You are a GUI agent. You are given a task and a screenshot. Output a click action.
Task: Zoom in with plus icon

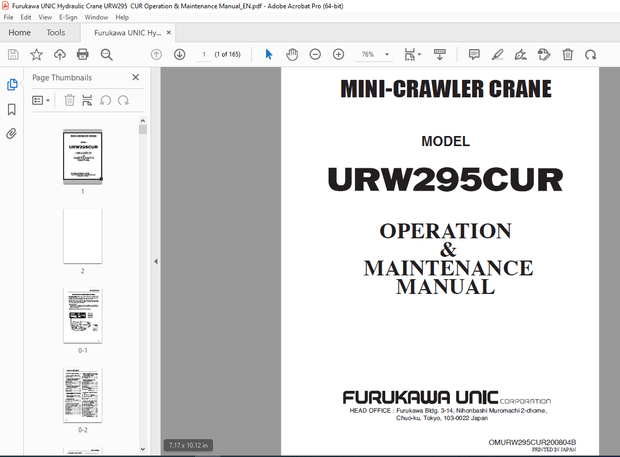coord(338,55)
